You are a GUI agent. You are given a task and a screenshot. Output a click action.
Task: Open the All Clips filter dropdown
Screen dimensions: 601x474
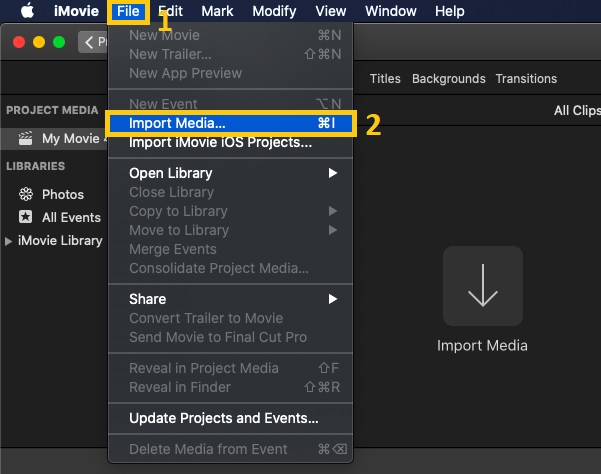[x=577, y=110]
